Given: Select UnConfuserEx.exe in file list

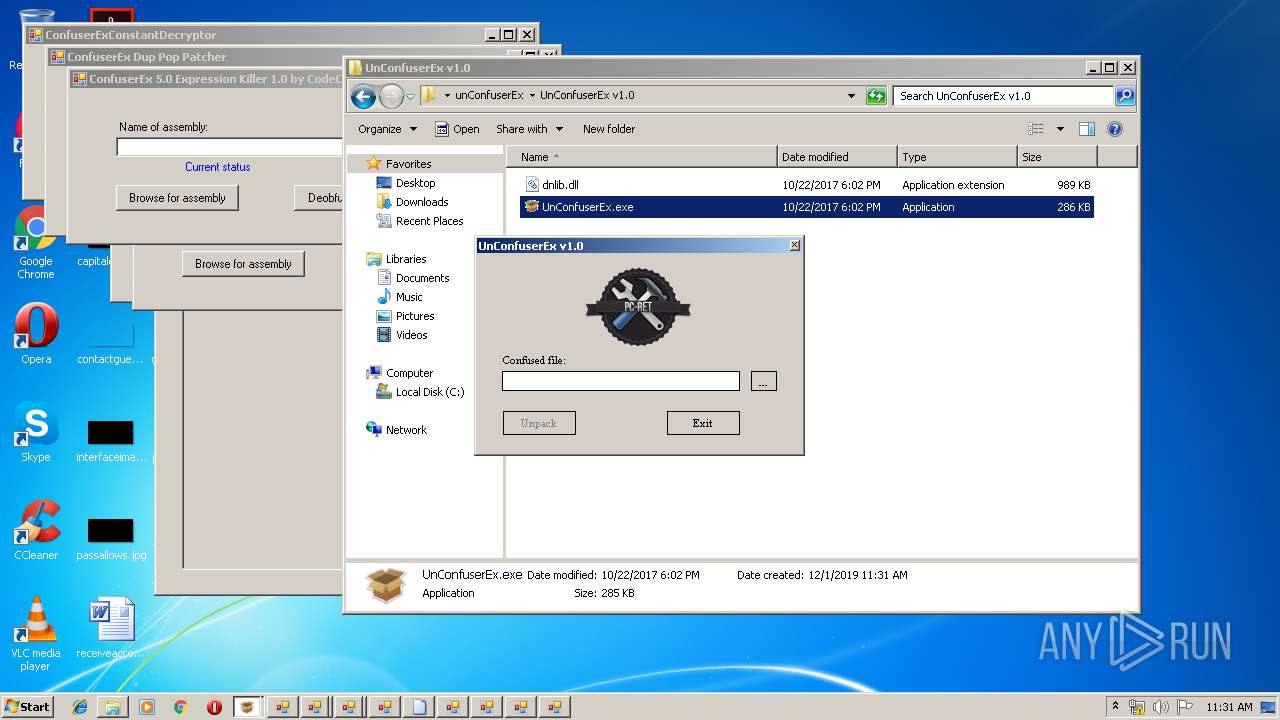Looking at the screenshot, I should pyautogui.click(x=808, y=207).
